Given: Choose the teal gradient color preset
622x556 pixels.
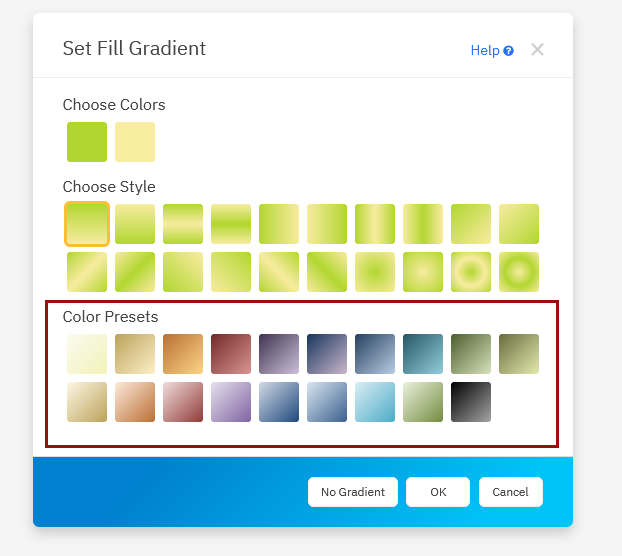Looking at the screenshot, I should (423, 354).
